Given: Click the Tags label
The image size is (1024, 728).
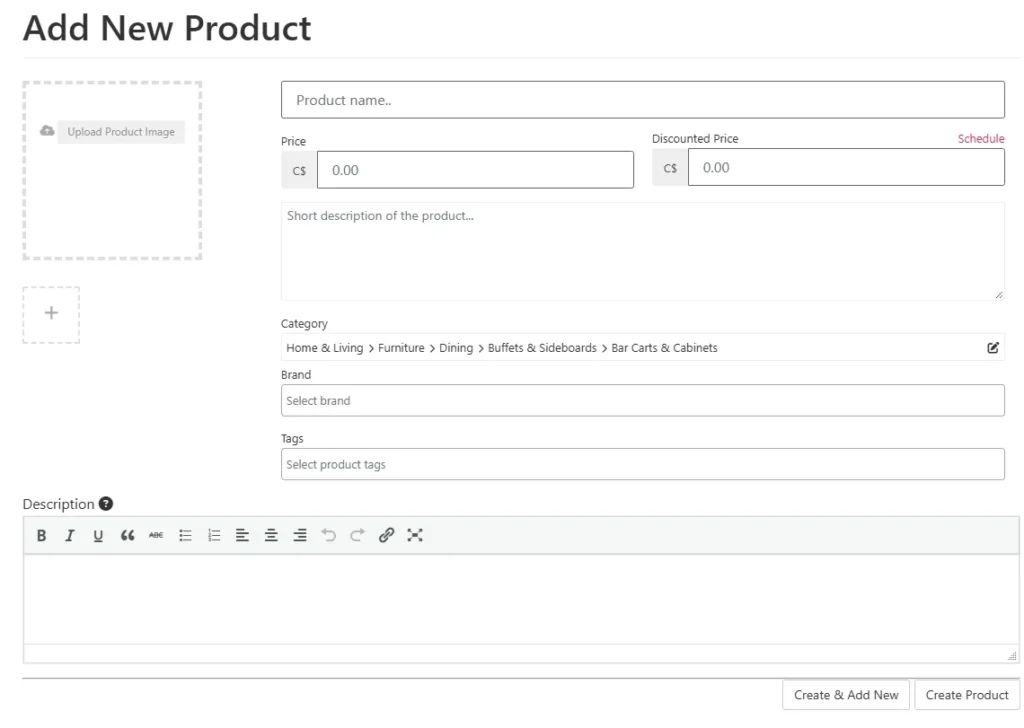Looking at the screenshot, I should click(292, 439).
